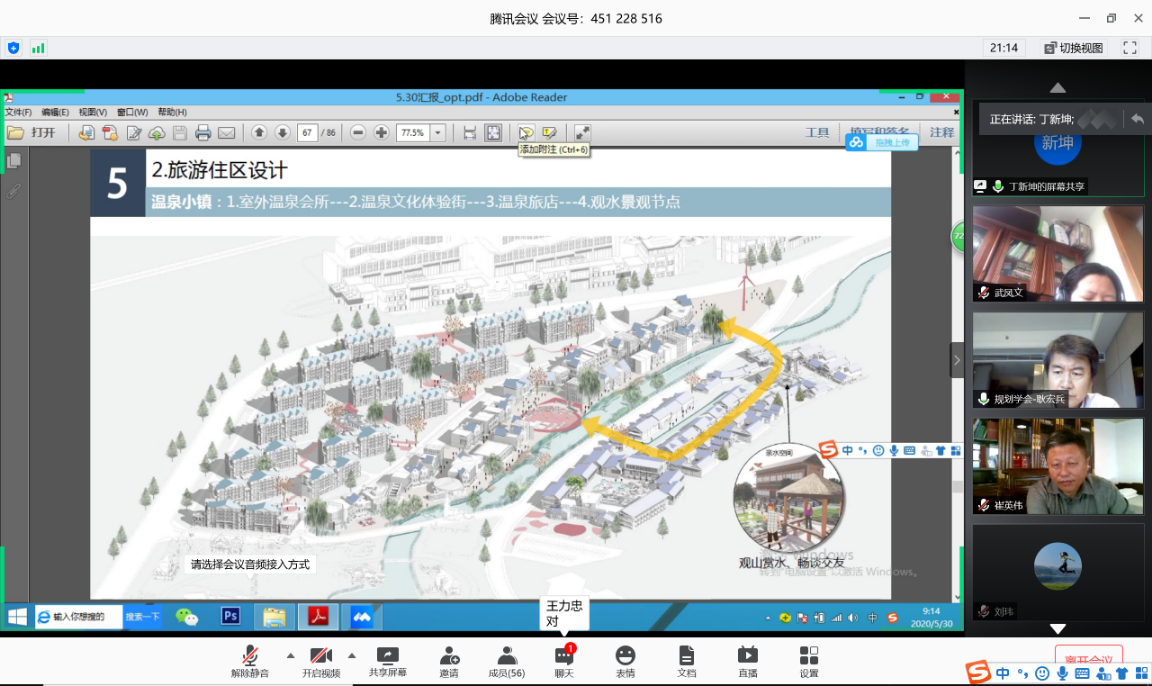Expand video options arrow beside 开启视频

click(352, 656)
